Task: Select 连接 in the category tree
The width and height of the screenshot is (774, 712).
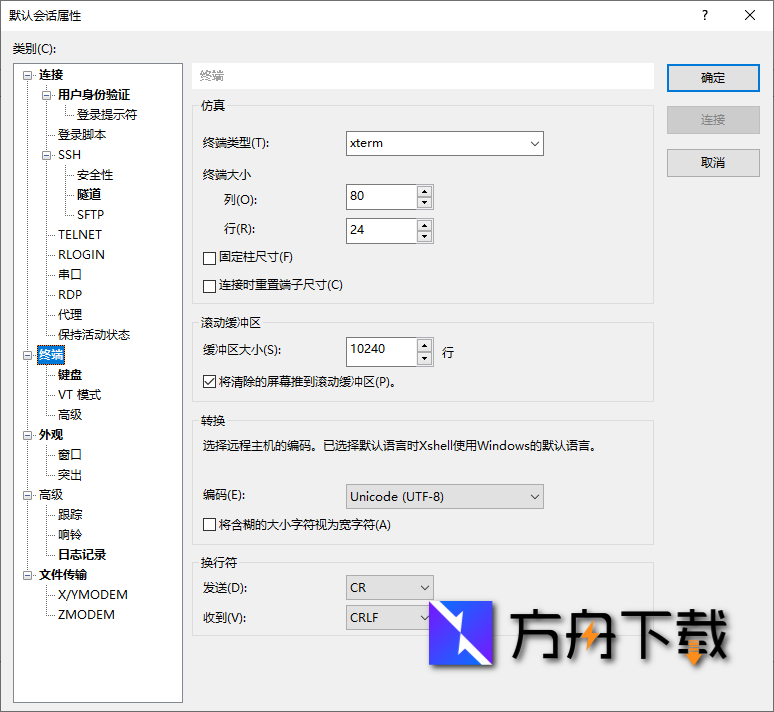Action: [51, 75]
